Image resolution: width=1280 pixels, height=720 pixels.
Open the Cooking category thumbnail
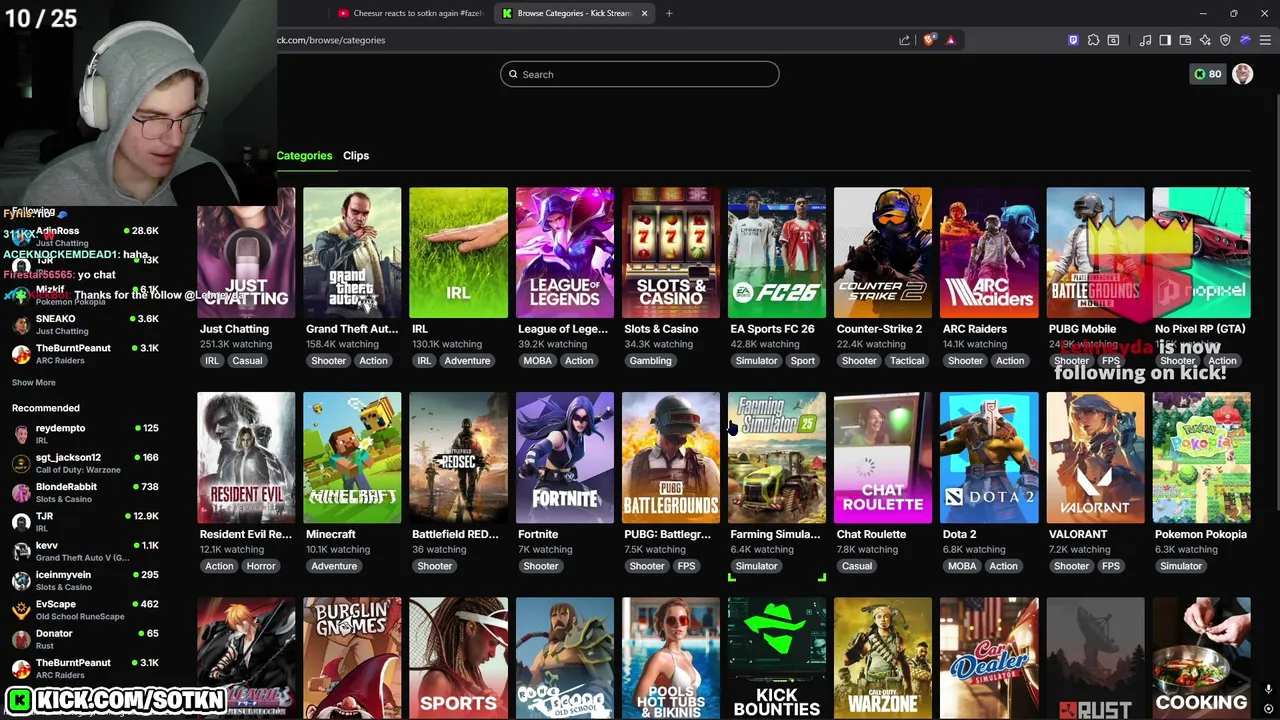tap(1201, 658)
